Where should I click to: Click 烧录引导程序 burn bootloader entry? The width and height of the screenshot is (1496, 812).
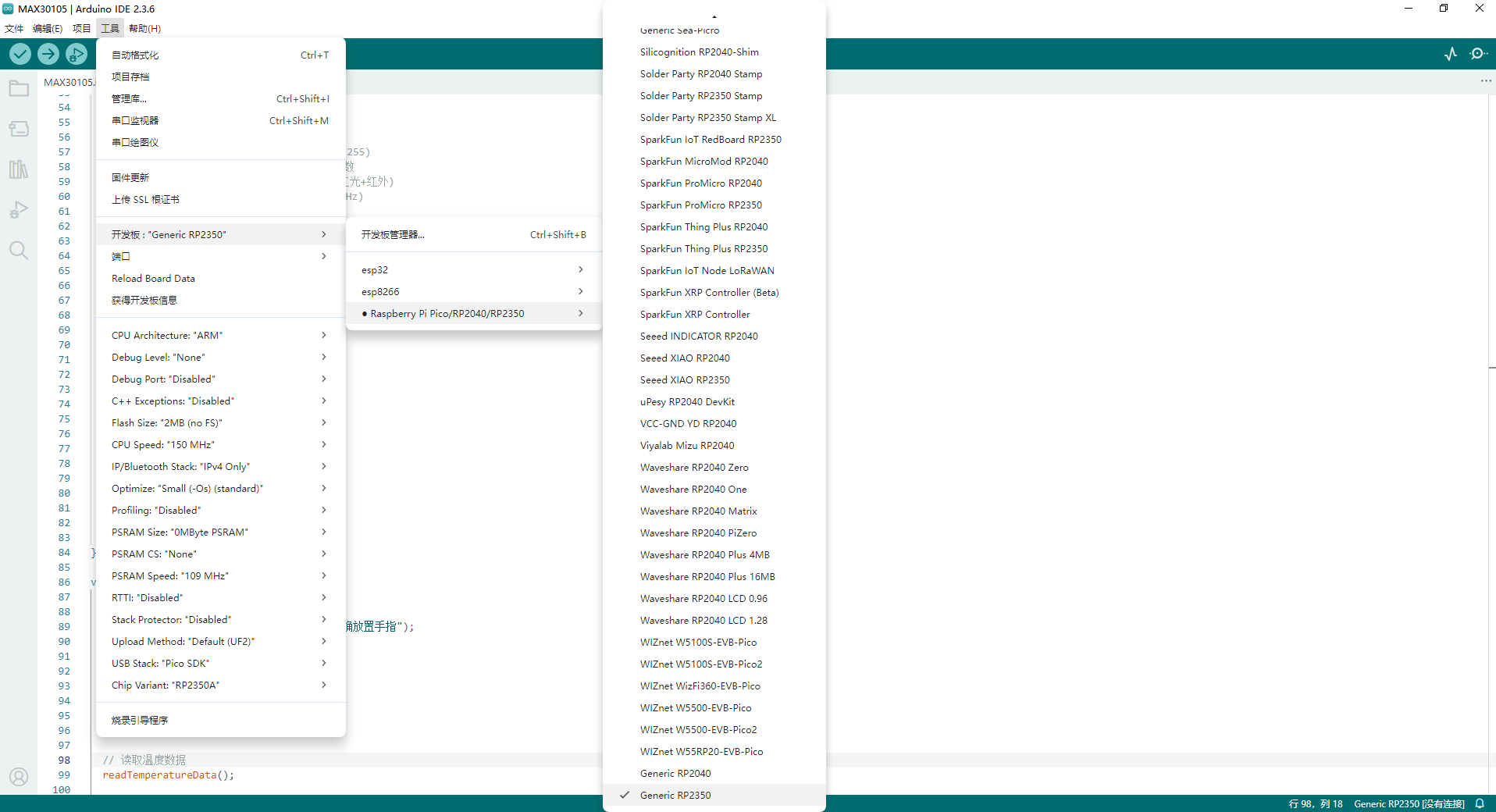pyautogui.click(x=220, y=720)
